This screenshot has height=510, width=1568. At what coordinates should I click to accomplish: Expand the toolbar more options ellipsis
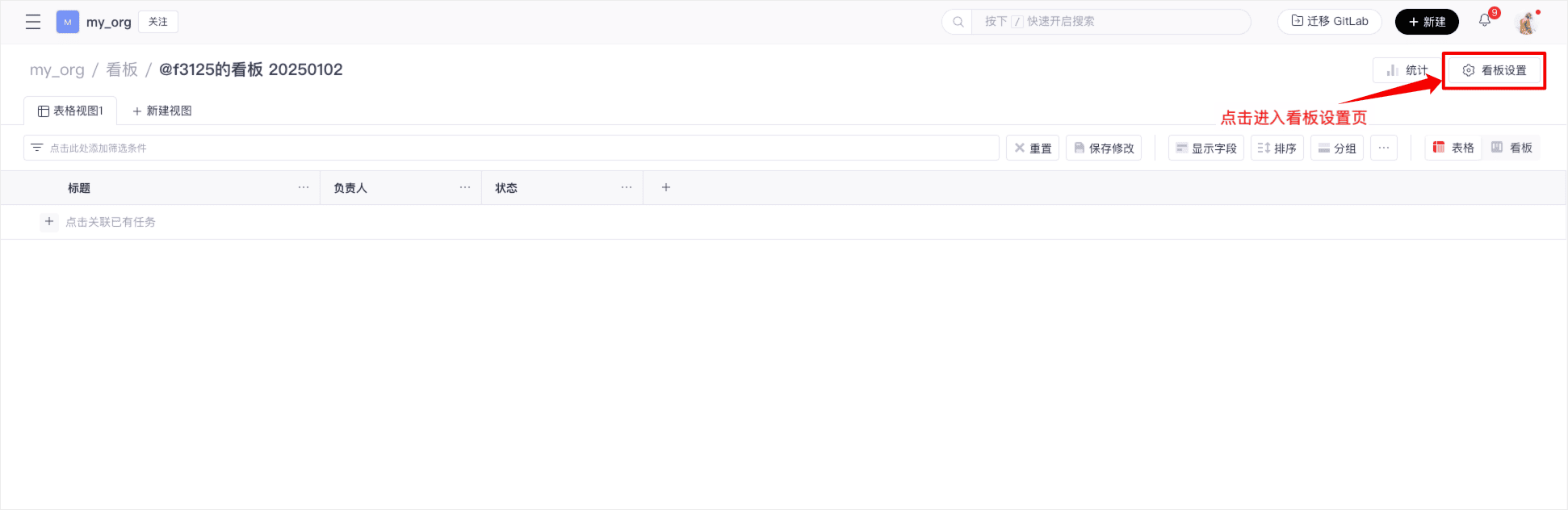click(1384, 148)
